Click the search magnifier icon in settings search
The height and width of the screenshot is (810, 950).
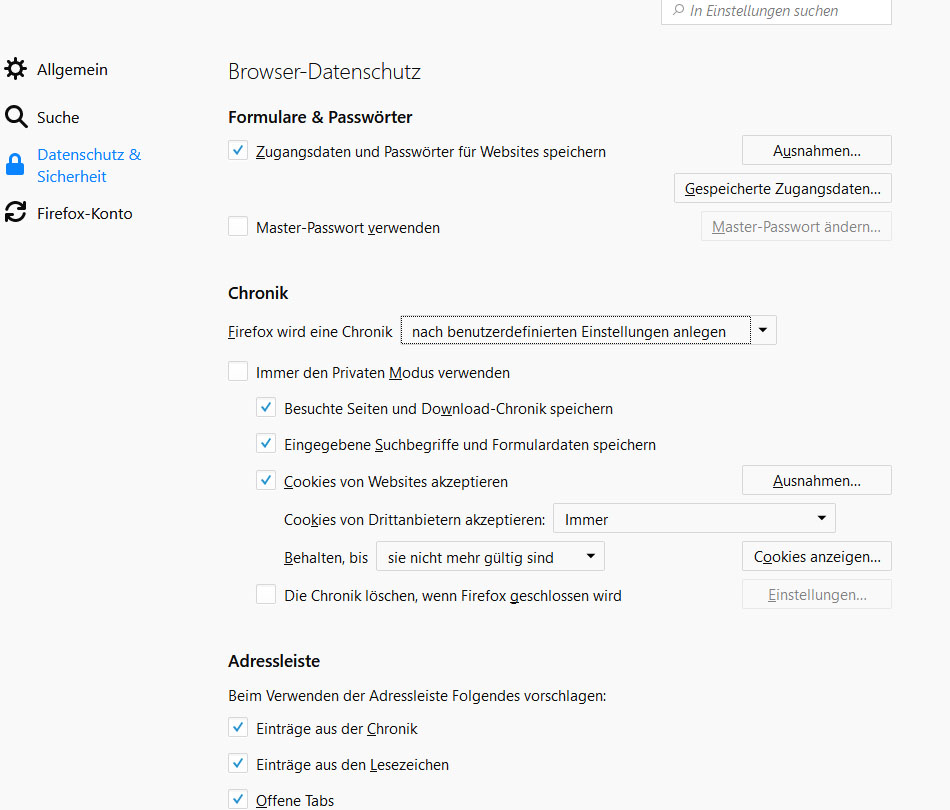[x=679, y=11]
